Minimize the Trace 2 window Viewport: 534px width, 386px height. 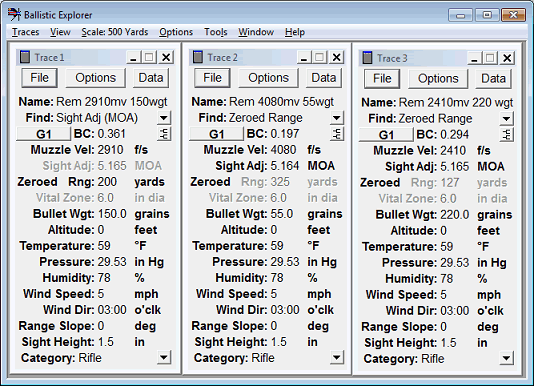pos(304,57)
